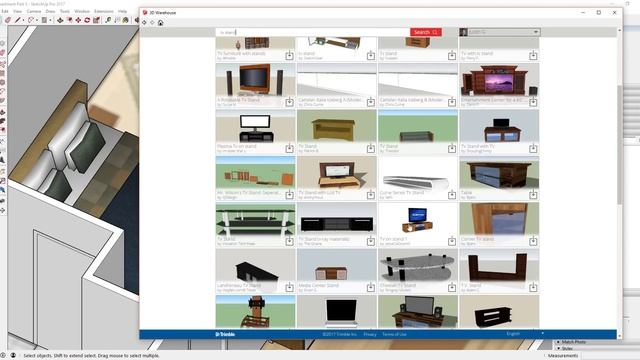Open the View menu
The width and height of the screenshot is (640, 360).
coord(18,11)
